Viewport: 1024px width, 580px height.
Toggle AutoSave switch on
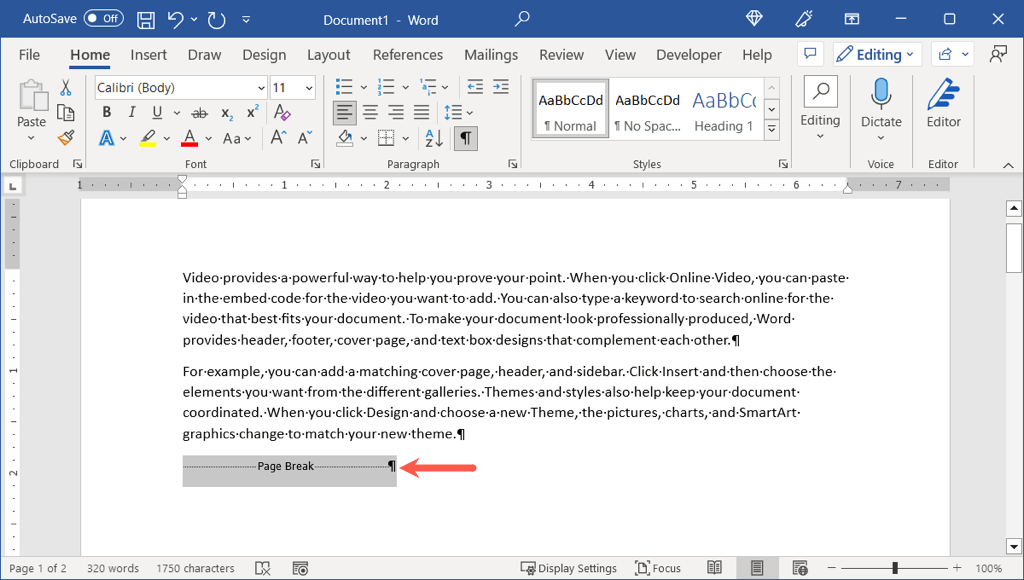[x=103, y=19]
